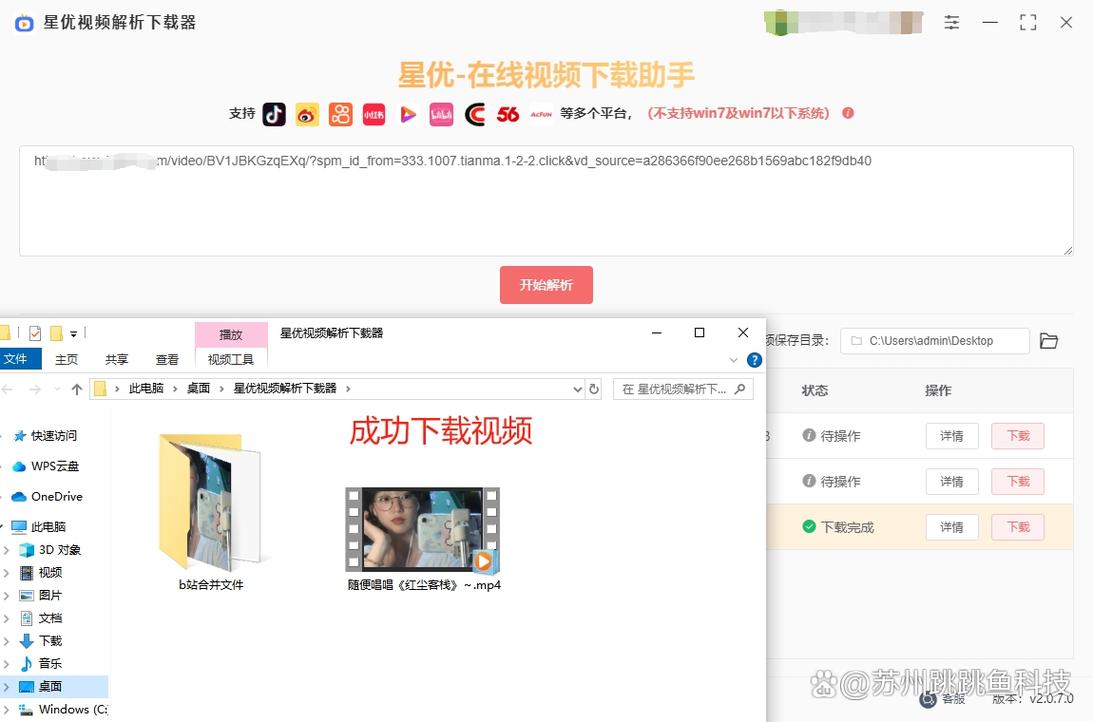The width and height of the screenshot is (1093, 722).
Task: Expand the File Explorer ribbon chevron
Action: point(734,360)
